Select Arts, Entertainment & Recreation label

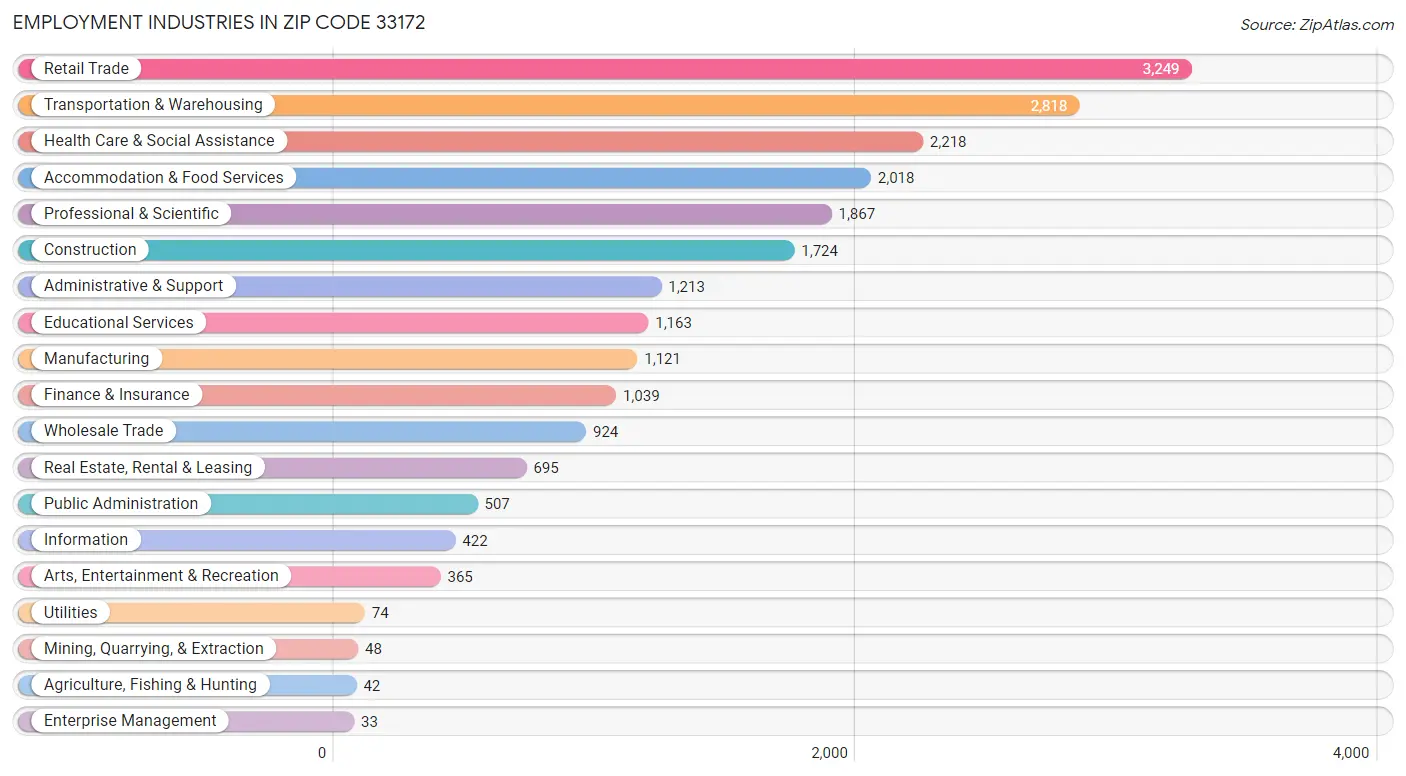point(161,576)
